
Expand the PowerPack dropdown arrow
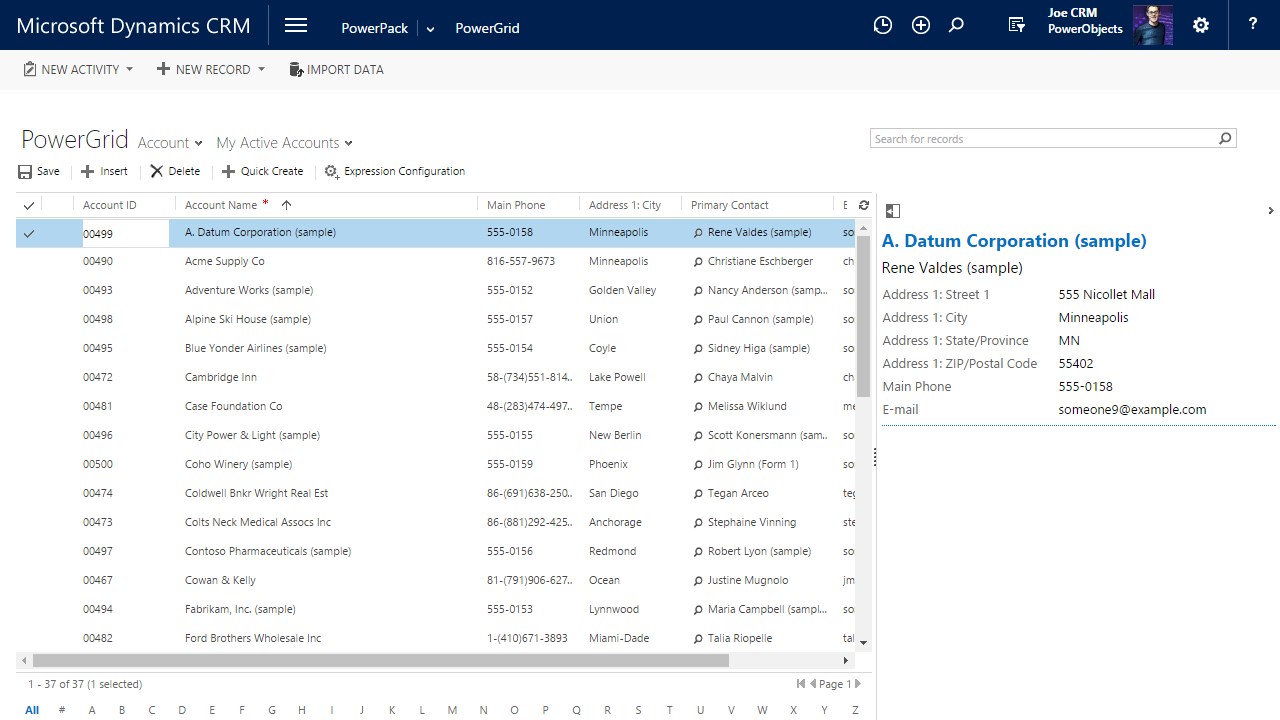431,29
